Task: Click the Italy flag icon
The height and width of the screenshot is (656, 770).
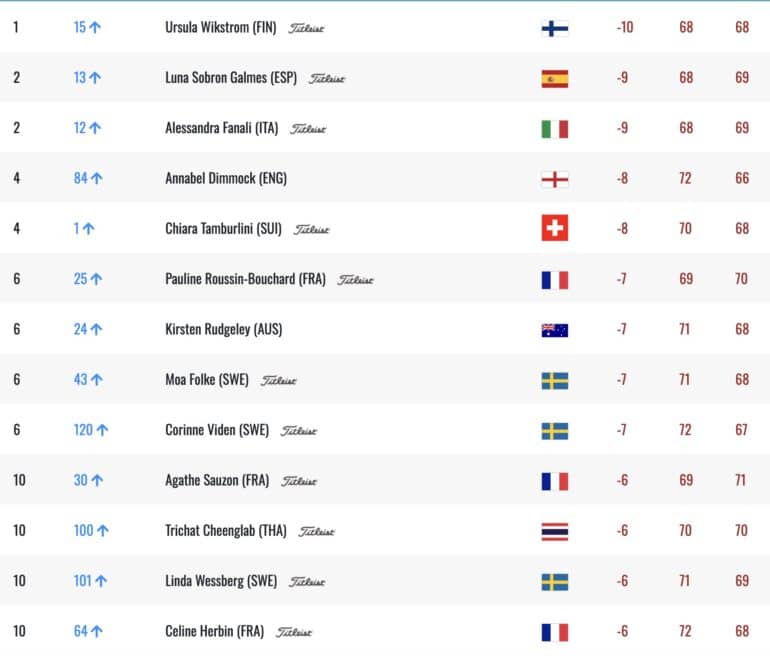Action: pos(554,129)
